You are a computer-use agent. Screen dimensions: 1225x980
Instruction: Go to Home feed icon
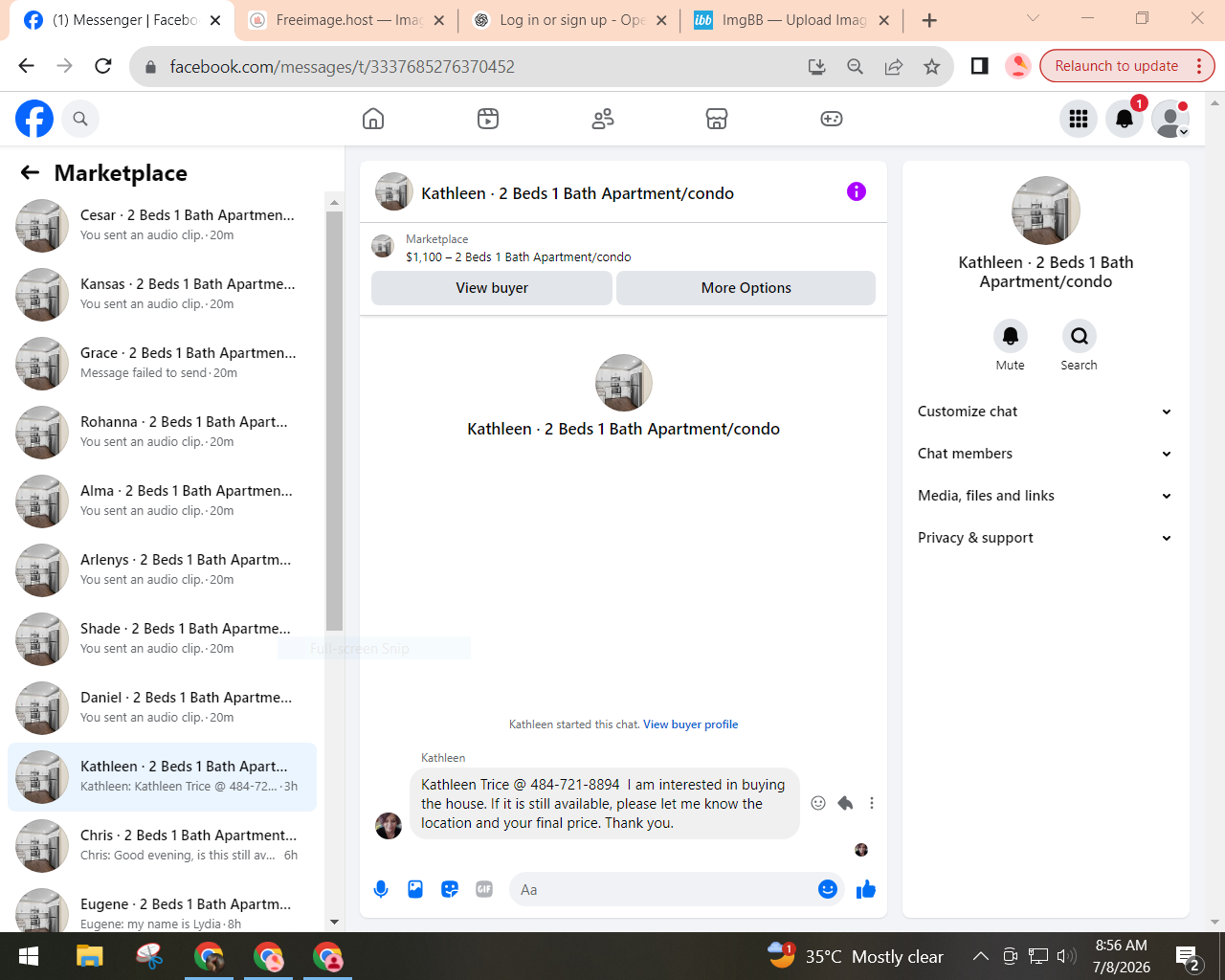tap(373, 119)
